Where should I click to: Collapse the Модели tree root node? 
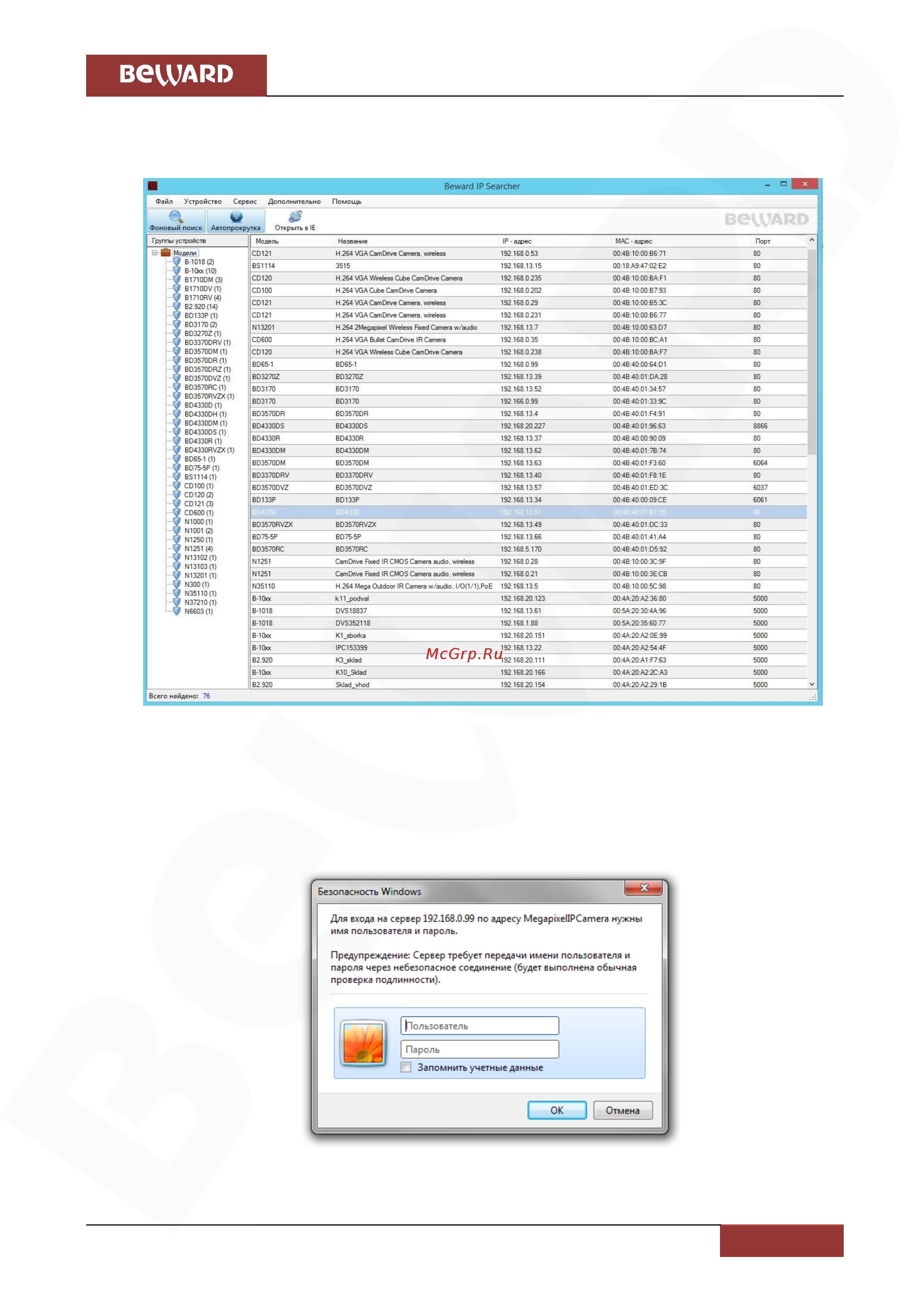[x=154, y=253]
